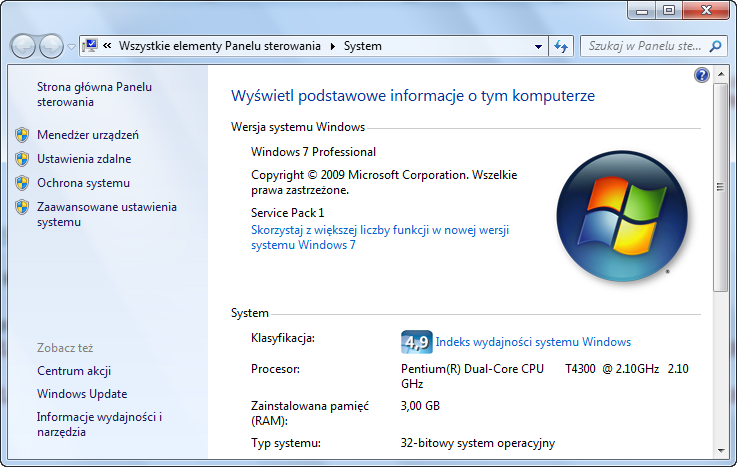Open Indeks wydajności systemu Windows link
The height and width of the screenshot is (467, 737).
(533, 342)
